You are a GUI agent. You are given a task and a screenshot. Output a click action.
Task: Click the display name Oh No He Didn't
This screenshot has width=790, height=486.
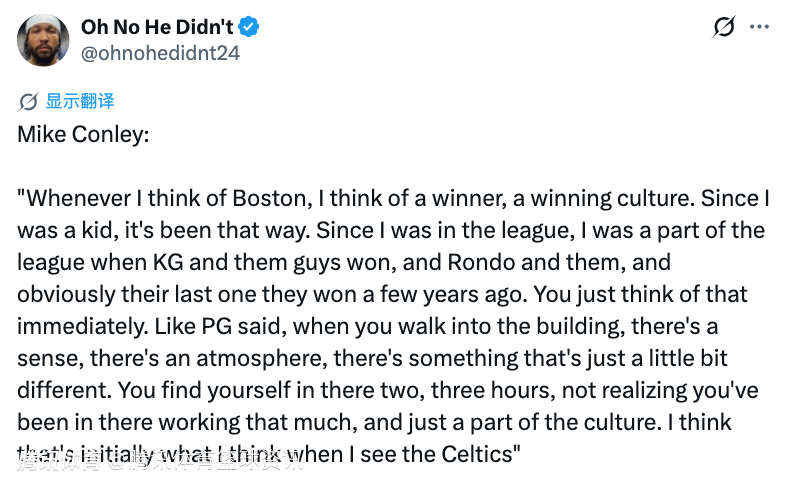click(x=157, y=27)
